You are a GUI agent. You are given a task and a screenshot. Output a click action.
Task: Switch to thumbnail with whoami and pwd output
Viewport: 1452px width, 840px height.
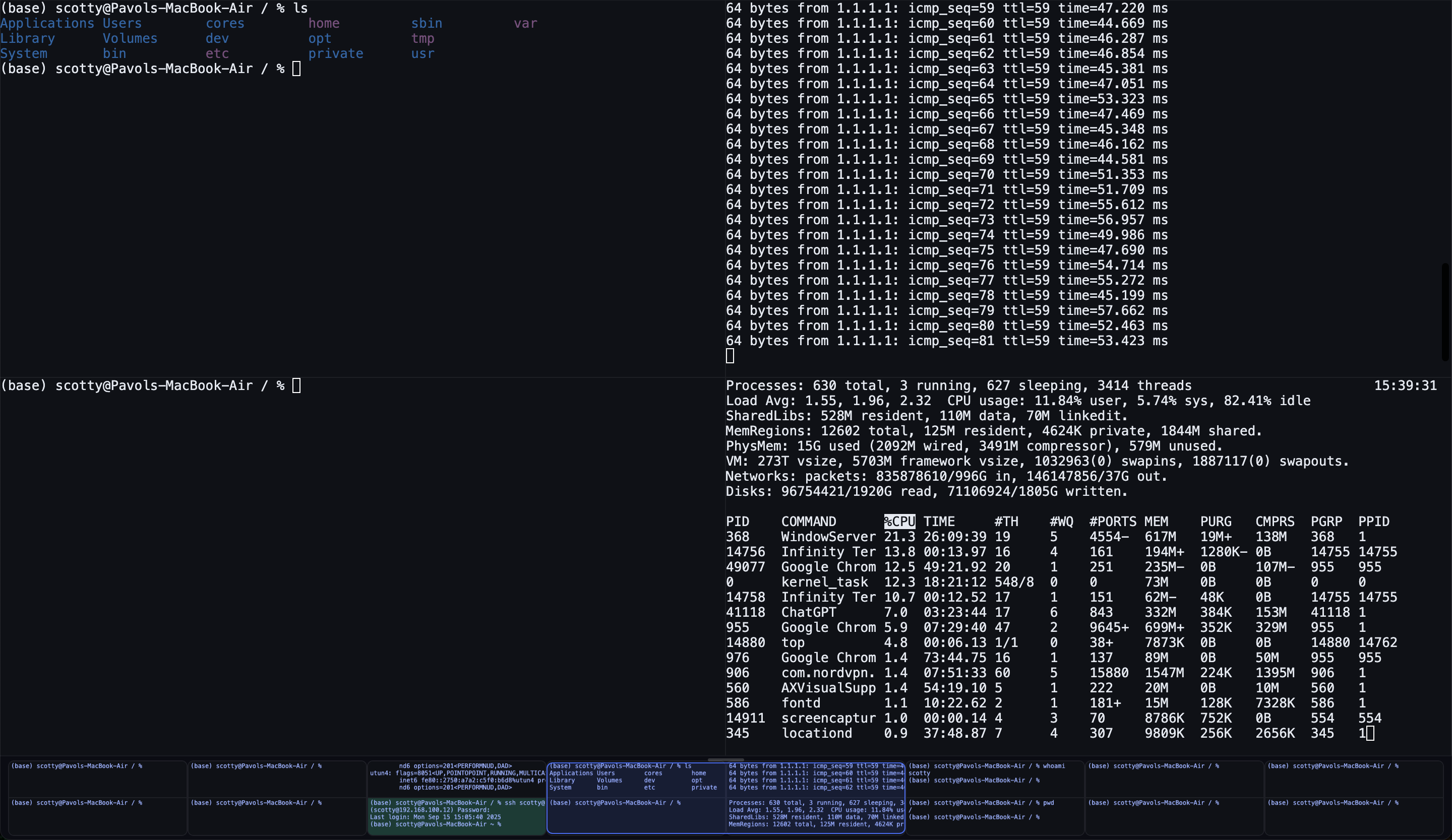click(x=995, y=798)
